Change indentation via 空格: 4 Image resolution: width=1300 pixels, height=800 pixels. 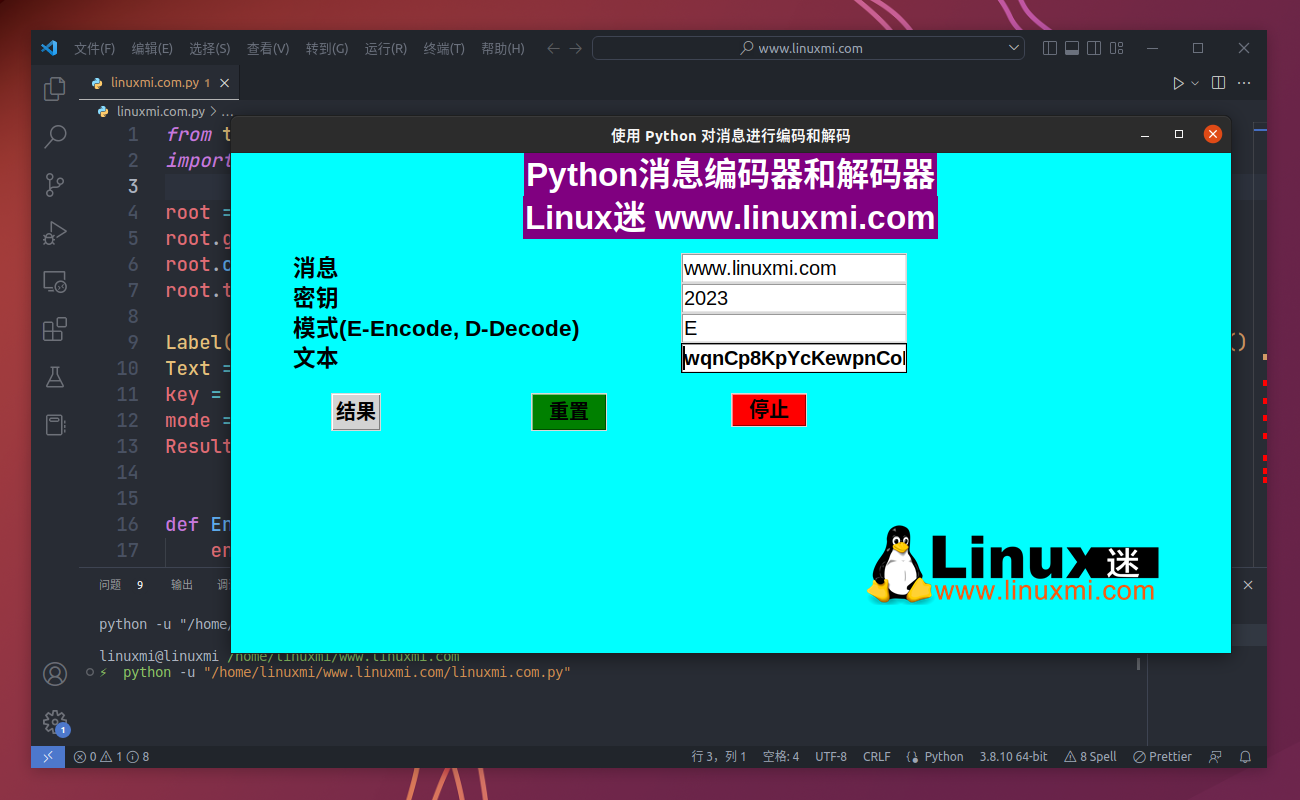point(781,757)
